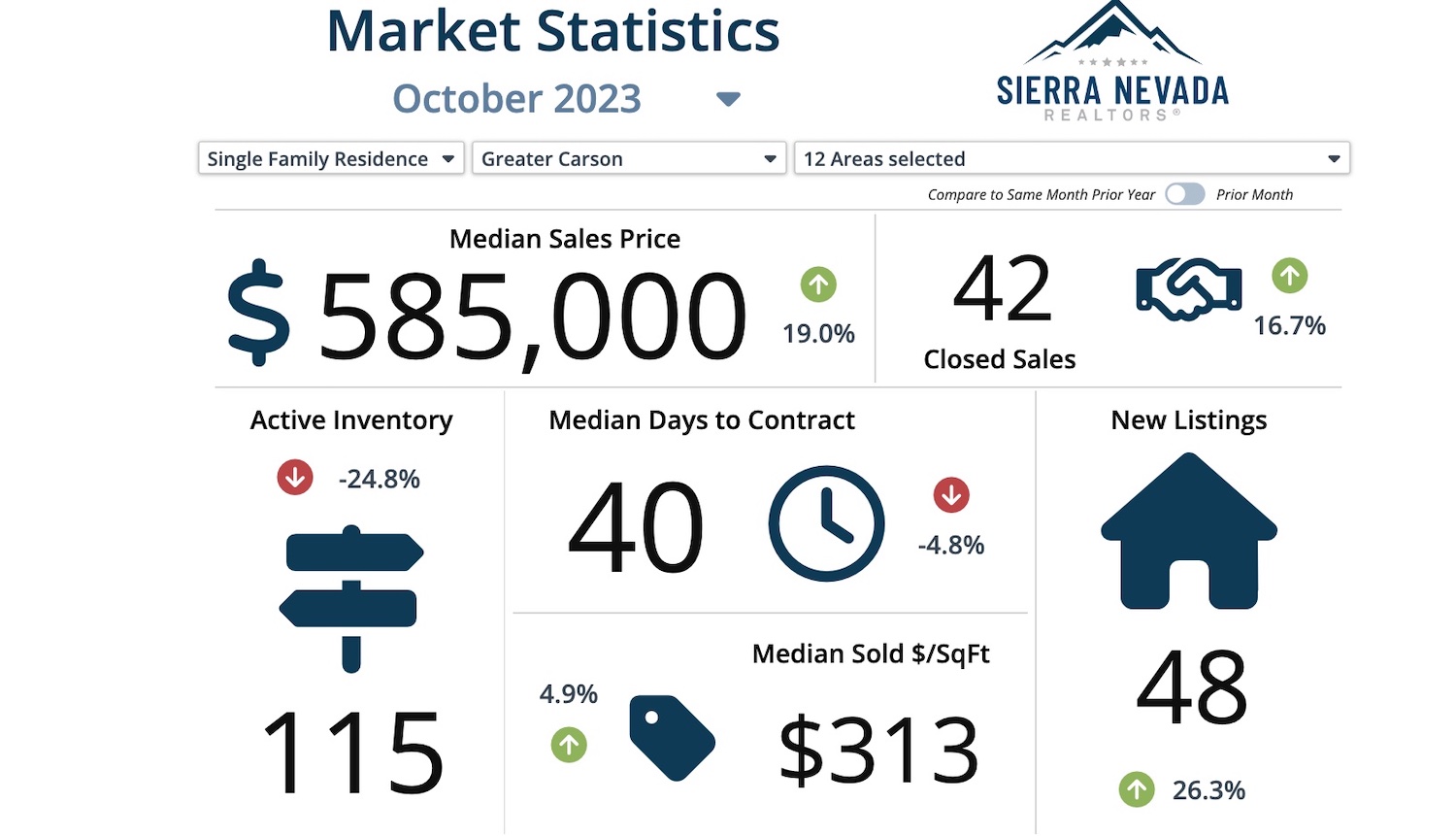Select the New Listings panel heading
This screenshot has height=836, width=1456.
coord(1188,419)
